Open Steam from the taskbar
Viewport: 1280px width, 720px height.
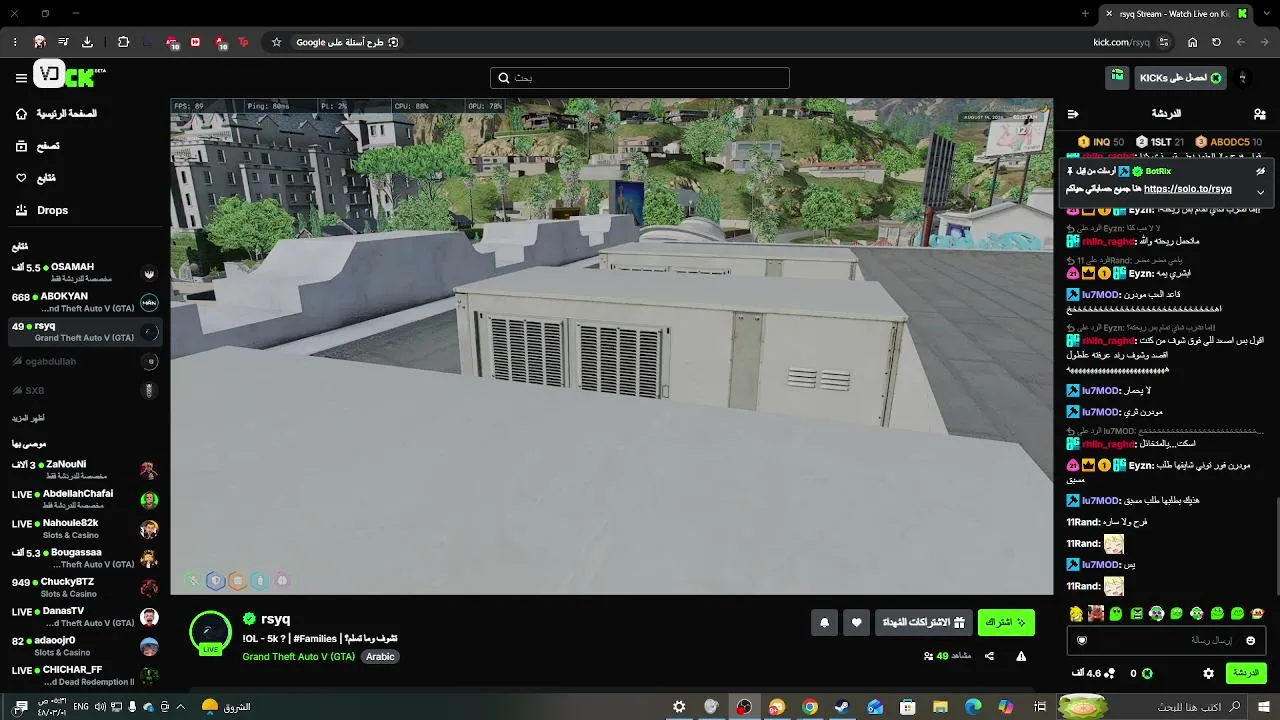[x=843, y=707]
